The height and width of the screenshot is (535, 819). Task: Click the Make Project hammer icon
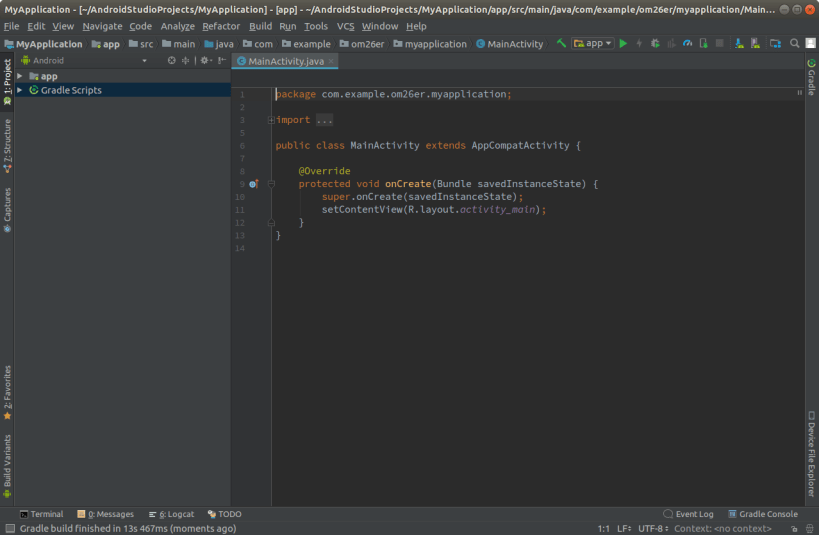tap(561, 43)
